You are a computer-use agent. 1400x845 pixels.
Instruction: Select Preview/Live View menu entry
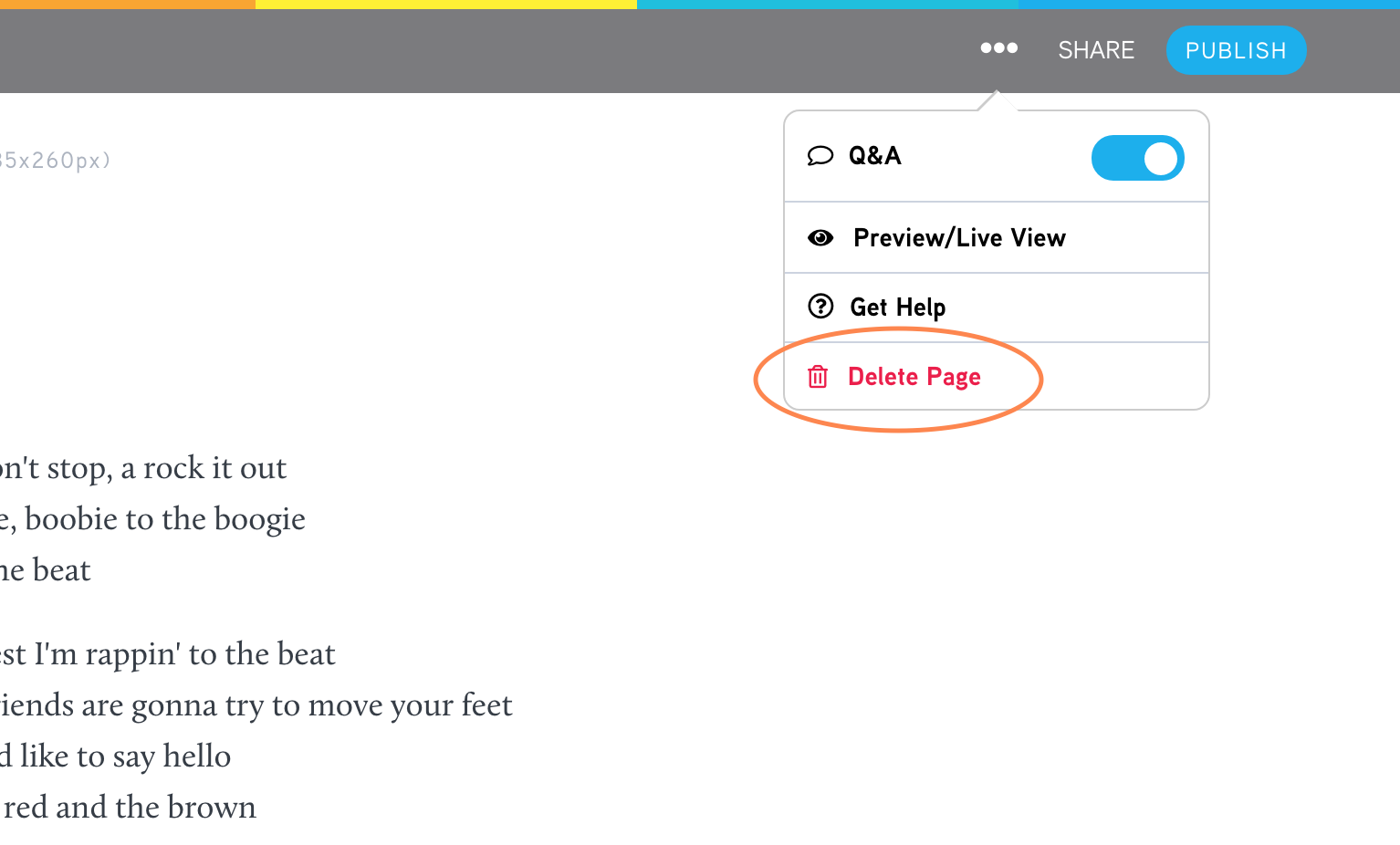point(997,237)
